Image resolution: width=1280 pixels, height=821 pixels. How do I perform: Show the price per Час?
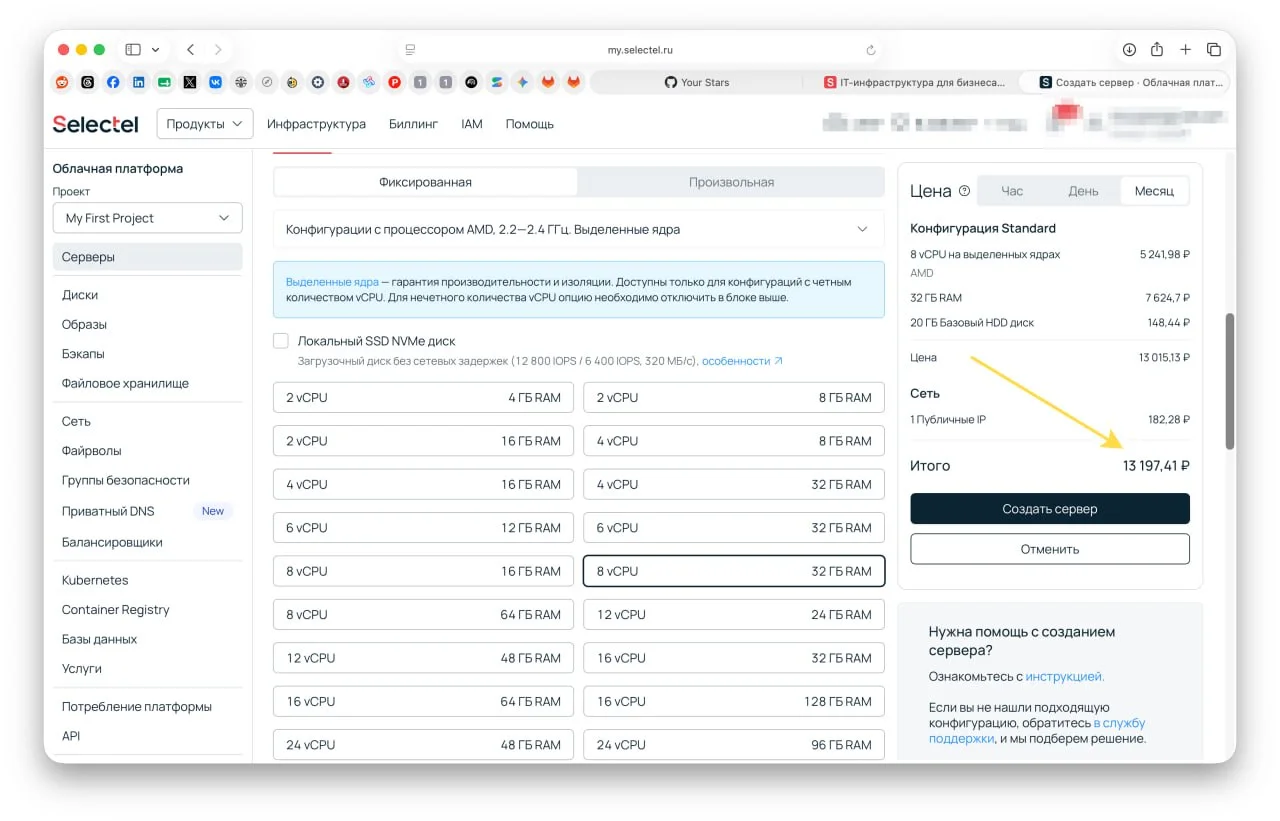click(1012, 191)
